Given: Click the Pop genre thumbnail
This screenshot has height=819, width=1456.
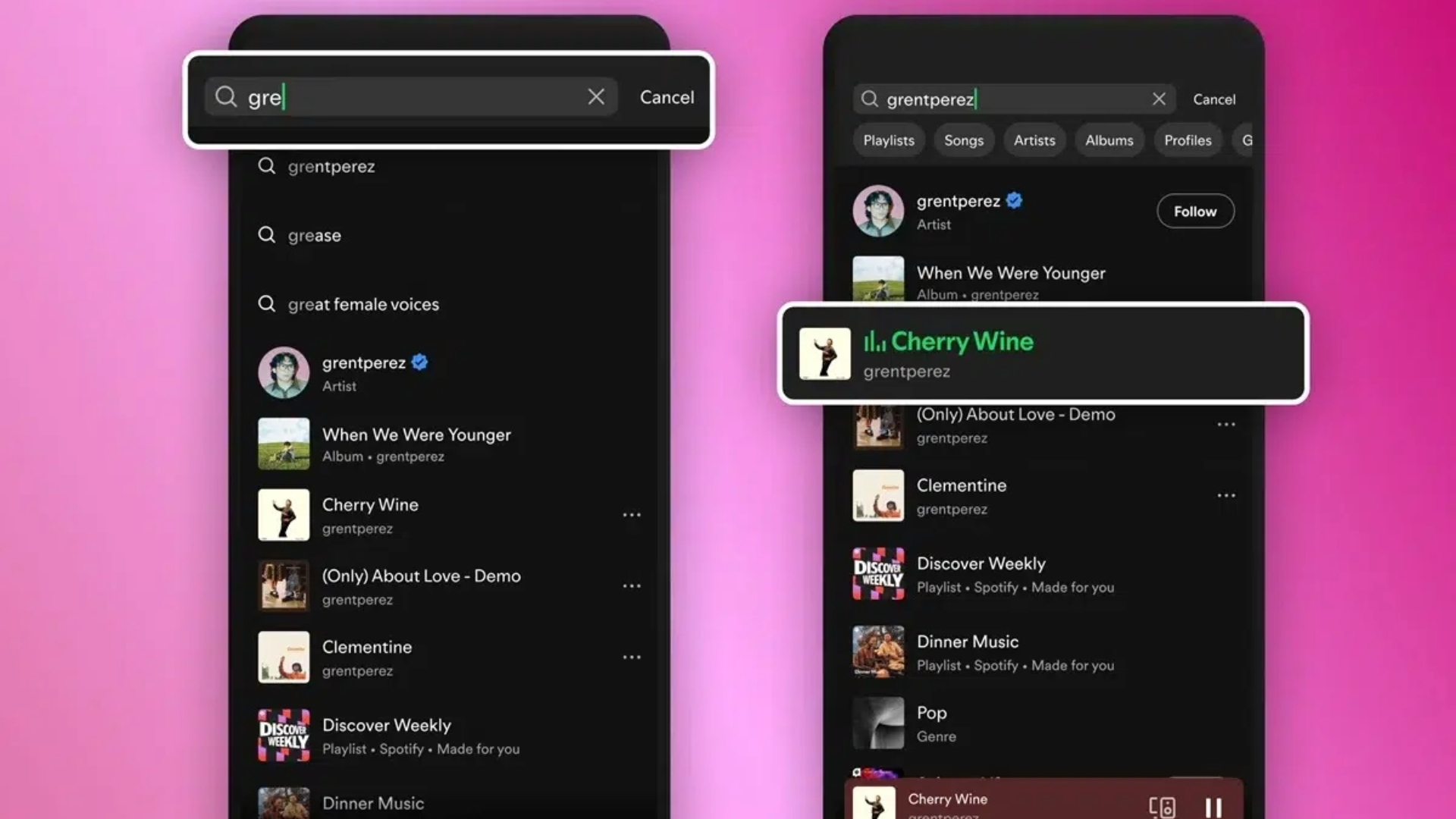Looking at the screenshot, I should pos(878,723).
